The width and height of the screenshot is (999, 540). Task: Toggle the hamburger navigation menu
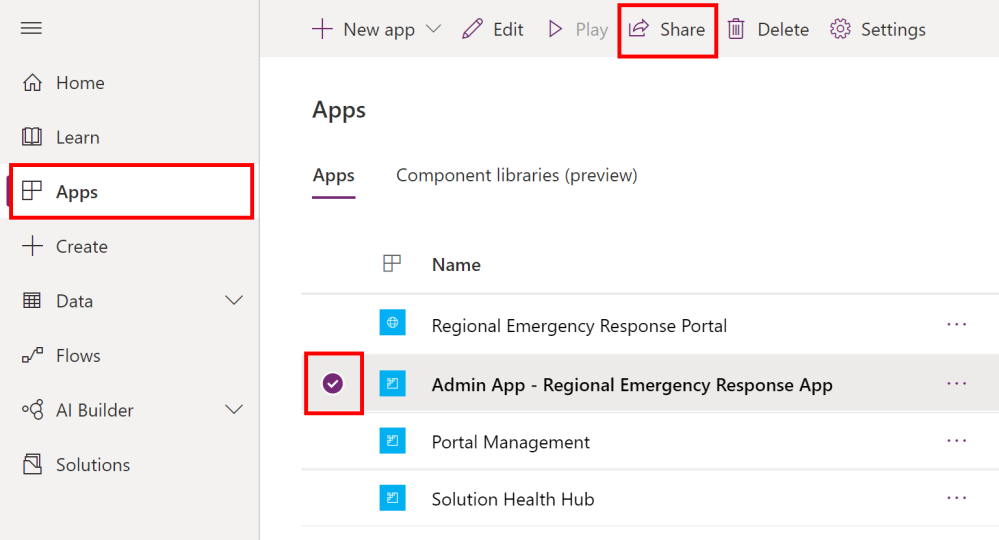pos(31,28)
